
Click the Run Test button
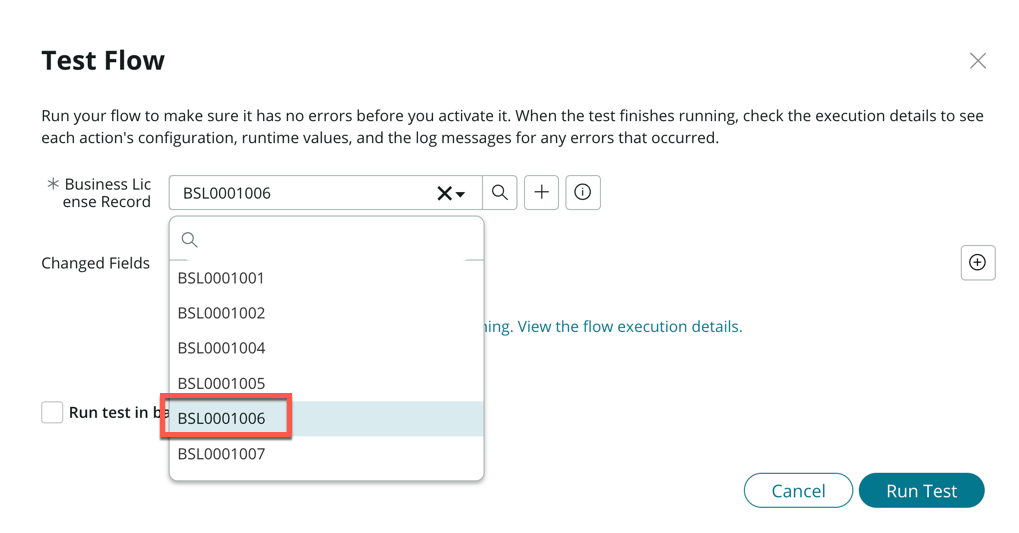[x=921, y=491]
